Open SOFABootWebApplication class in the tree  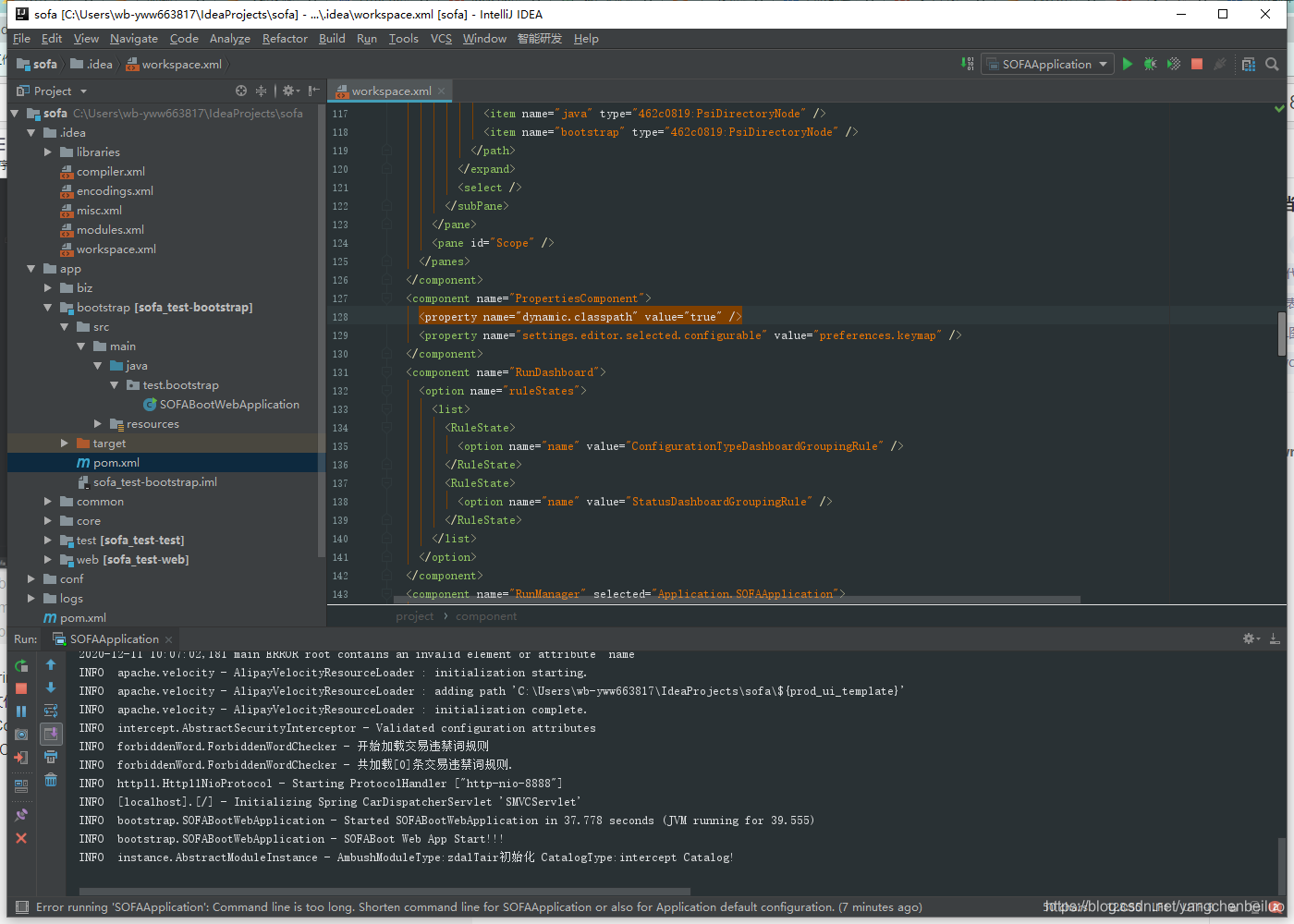point(221,405)
